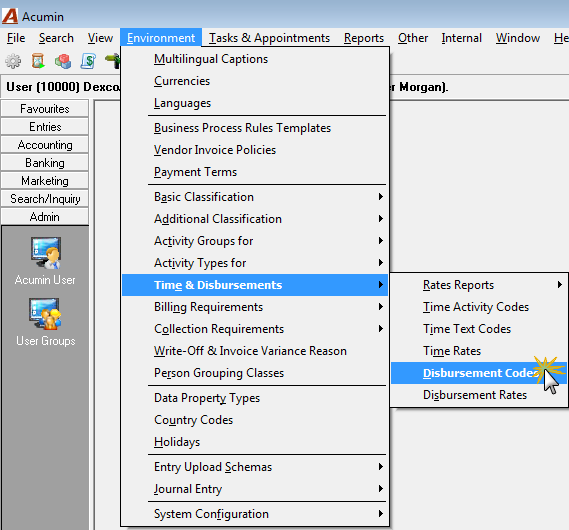Expand Collection Requirements submenu
The image size is (569, 530).
pos(255,329)
